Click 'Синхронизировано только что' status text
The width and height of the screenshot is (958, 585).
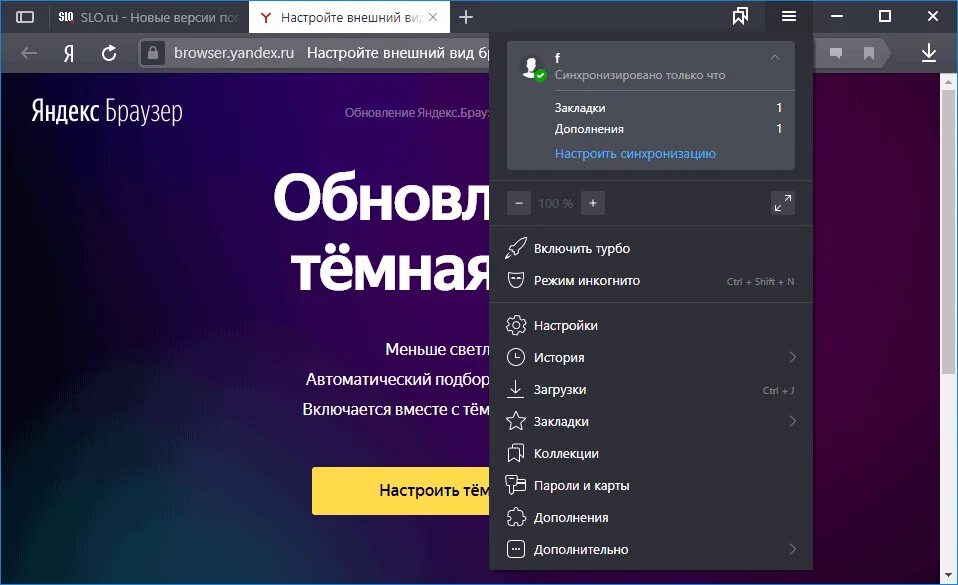[640, 75]
